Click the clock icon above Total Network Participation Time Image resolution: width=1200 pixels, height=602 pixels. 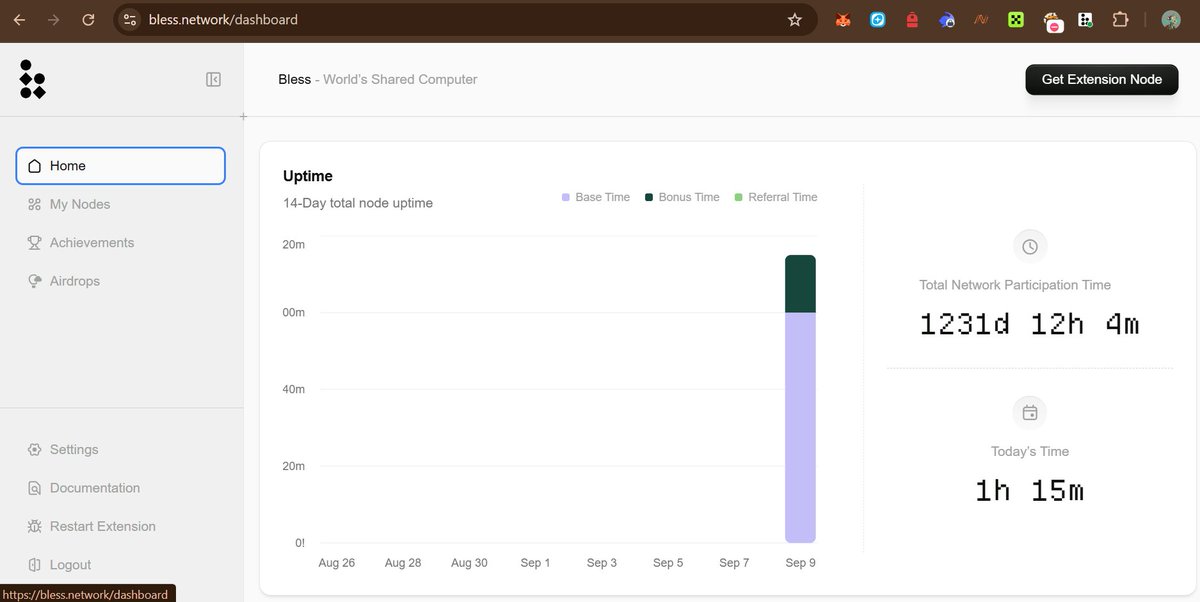pyautogui.click(x=1030, y=246)
